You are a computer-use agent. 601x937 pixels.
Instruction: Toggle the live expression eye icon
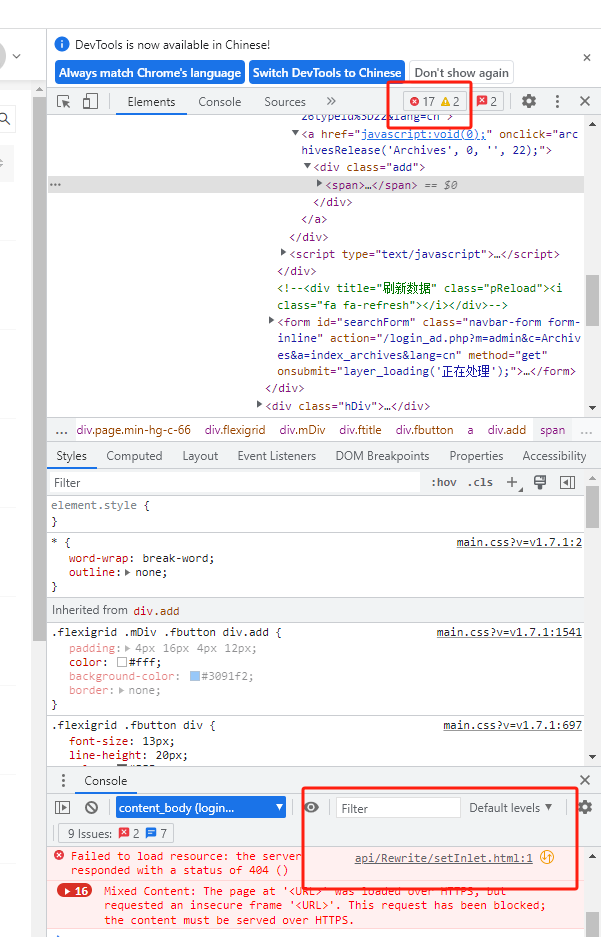point(311,807)
